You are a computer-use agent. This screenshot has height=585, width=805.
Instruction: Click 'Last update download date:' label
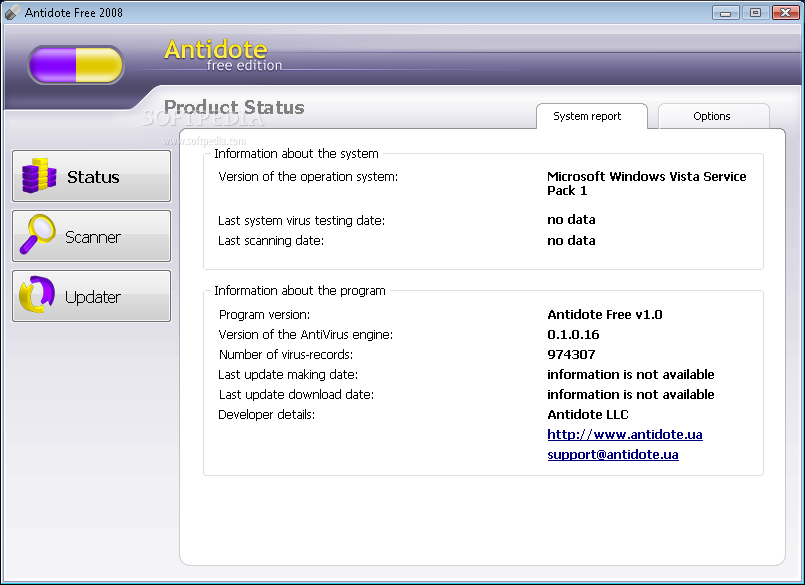click(x=296, y=395)
